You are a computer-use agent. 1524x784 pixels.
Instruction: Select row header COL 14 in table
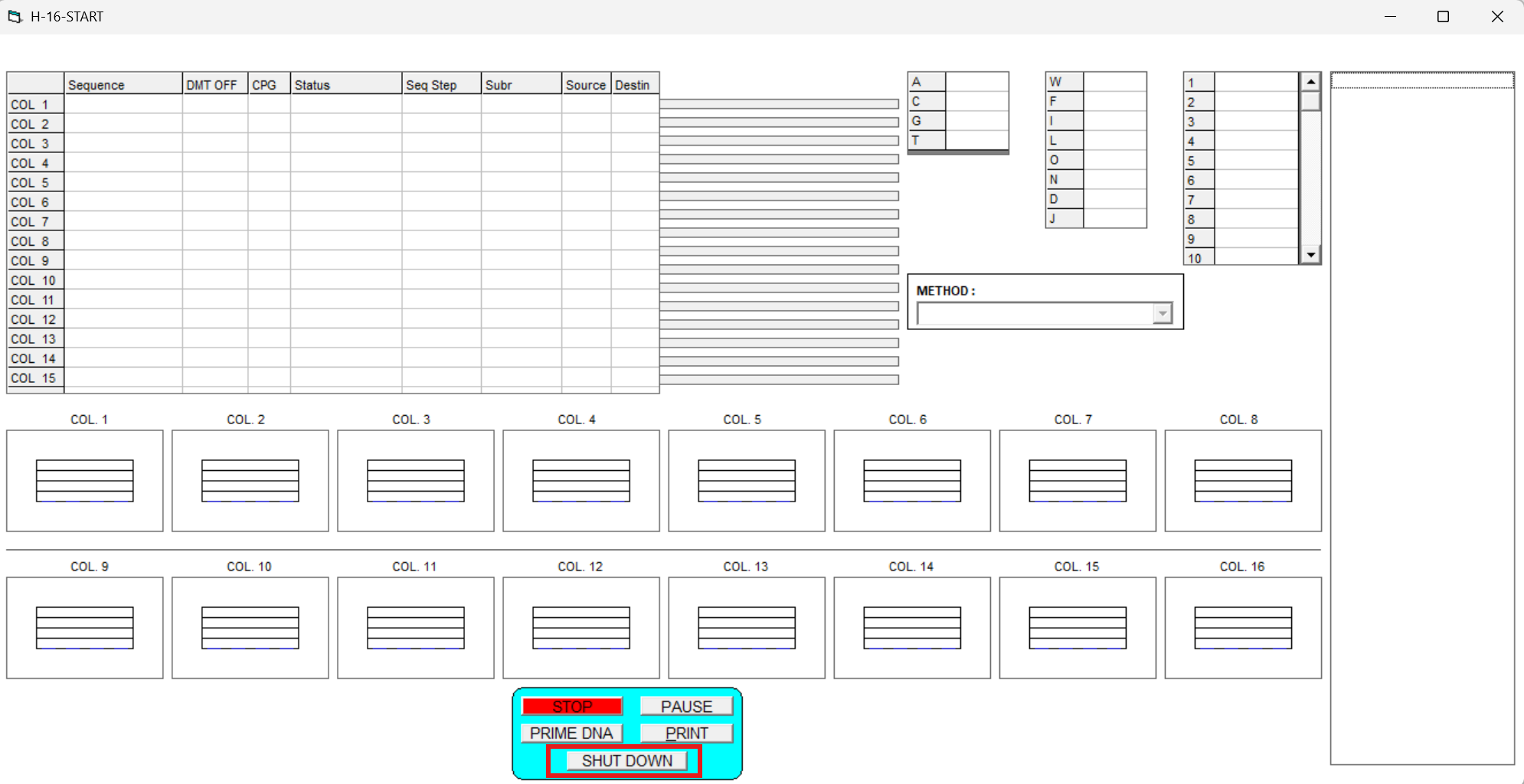click(x=35, y=358)
